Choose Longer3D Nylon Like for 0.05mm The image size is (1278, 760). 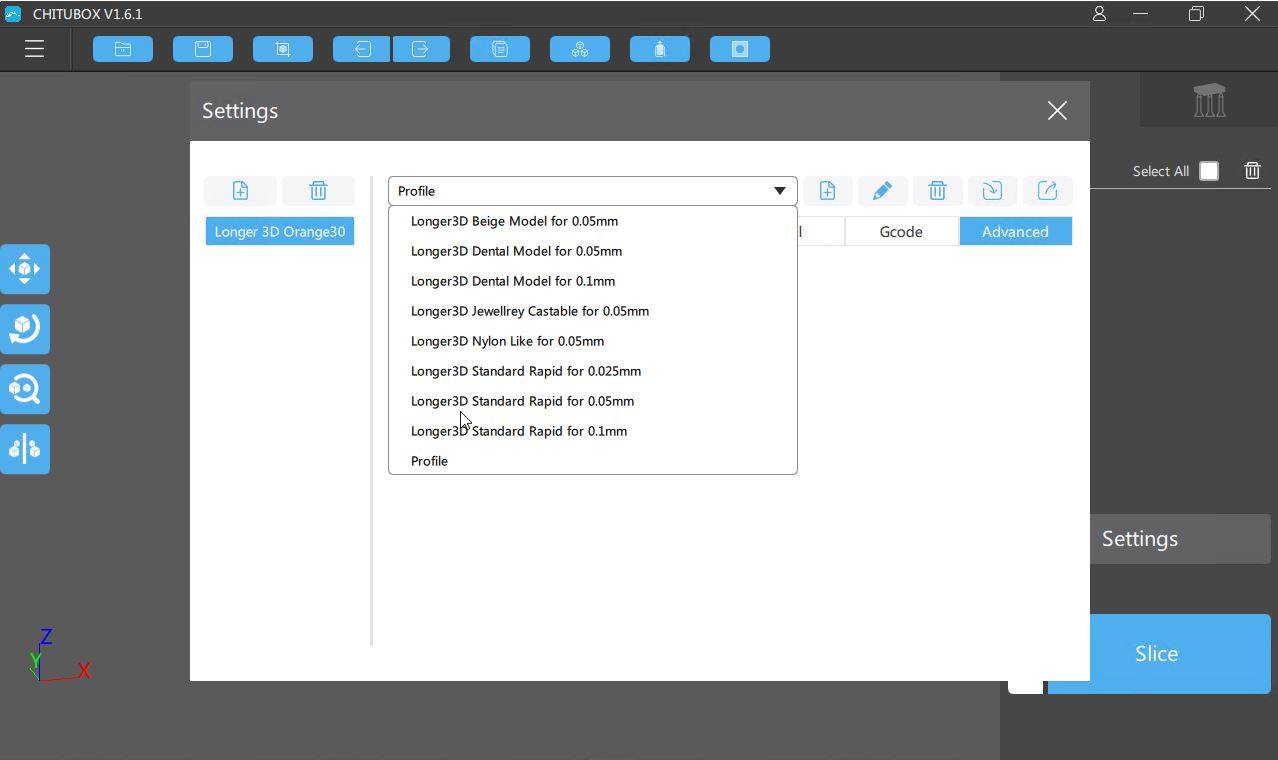point(592,341)
